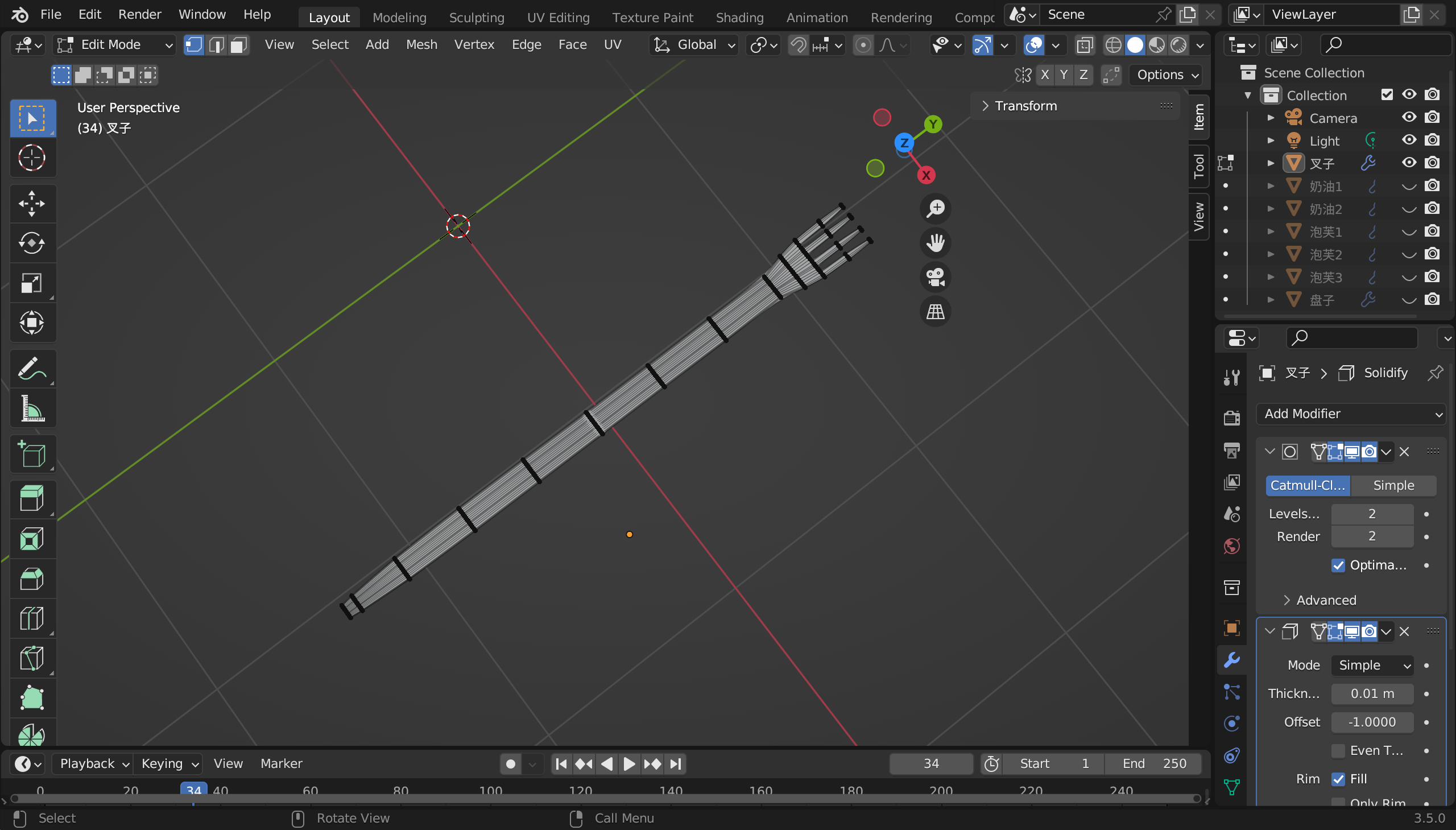This screenshot has height=830, width=1456.
Task: Open the Render properties tab
Action: pyautogui.click(x=1231, y=418)
